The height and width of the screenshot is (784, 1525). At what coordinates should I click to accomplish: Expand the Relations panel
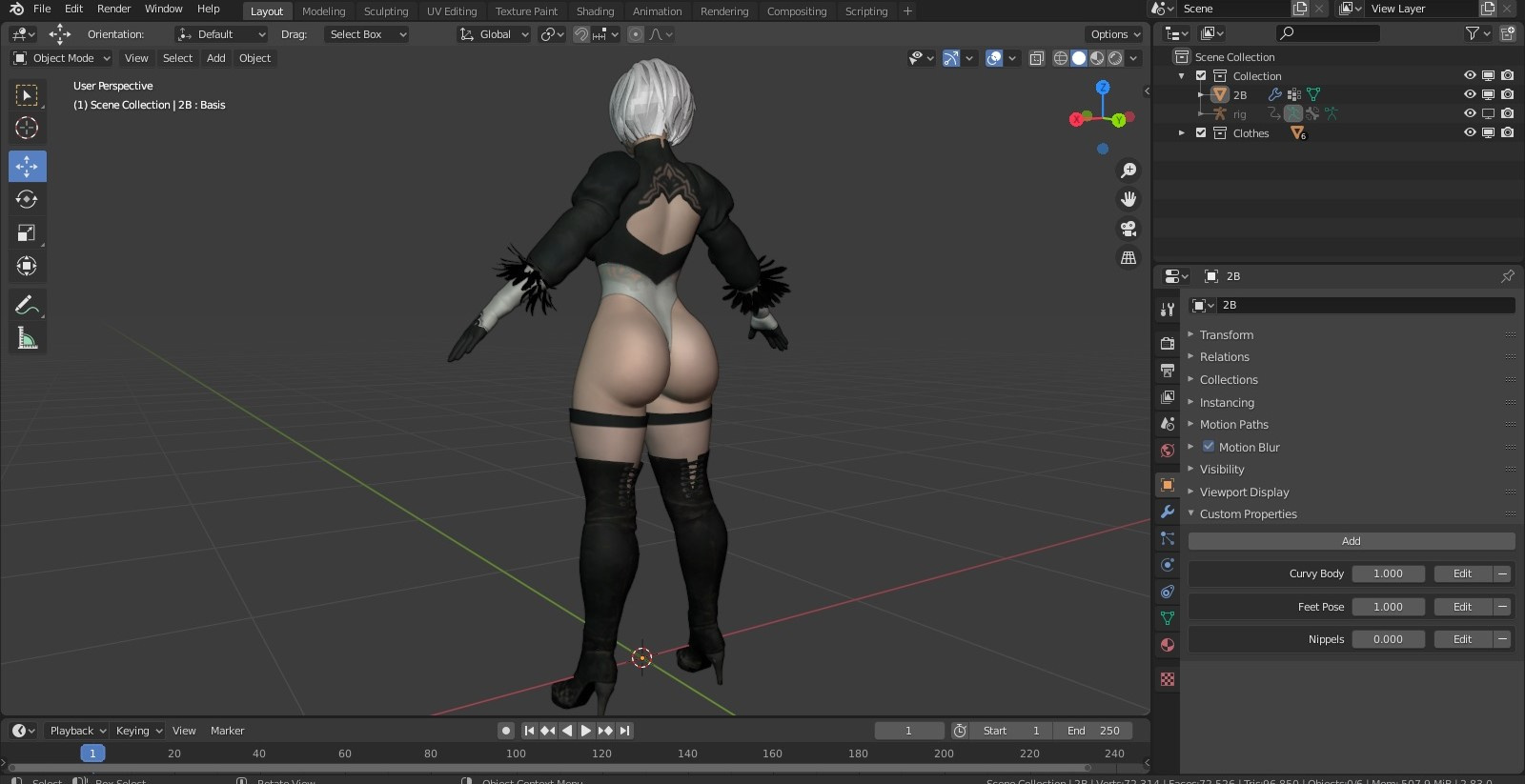tap(1225, 357)
